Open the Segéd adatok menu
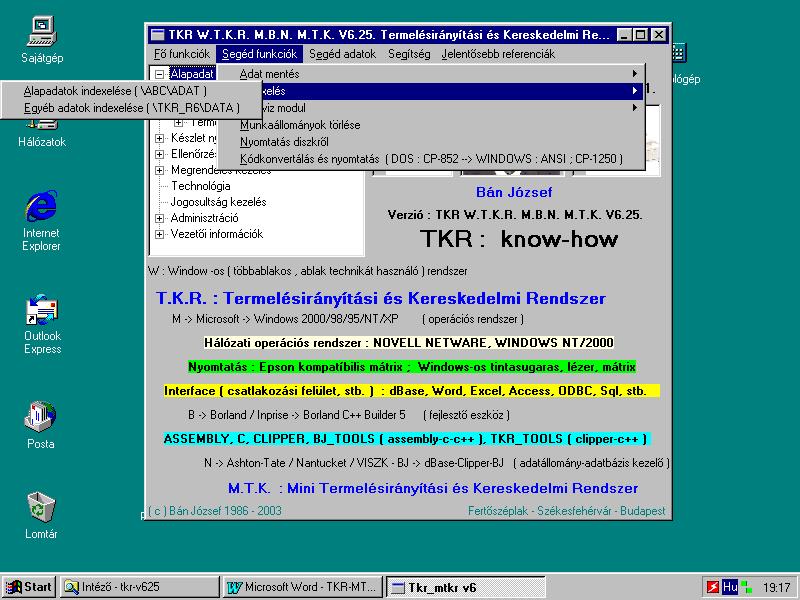This screenshot has height=600, width=800. click(x=342, y=54)
